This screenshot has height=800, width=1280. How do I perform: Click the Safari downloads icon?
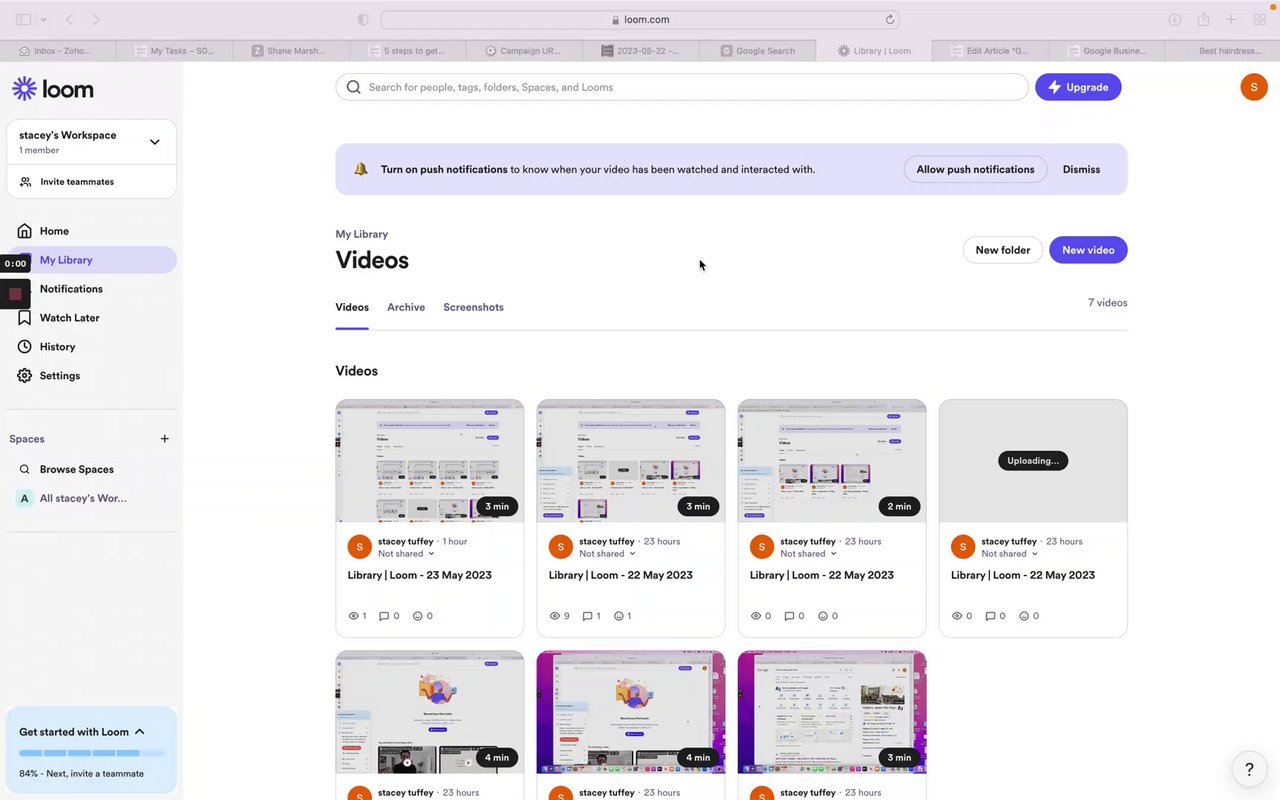(1175, 19)
